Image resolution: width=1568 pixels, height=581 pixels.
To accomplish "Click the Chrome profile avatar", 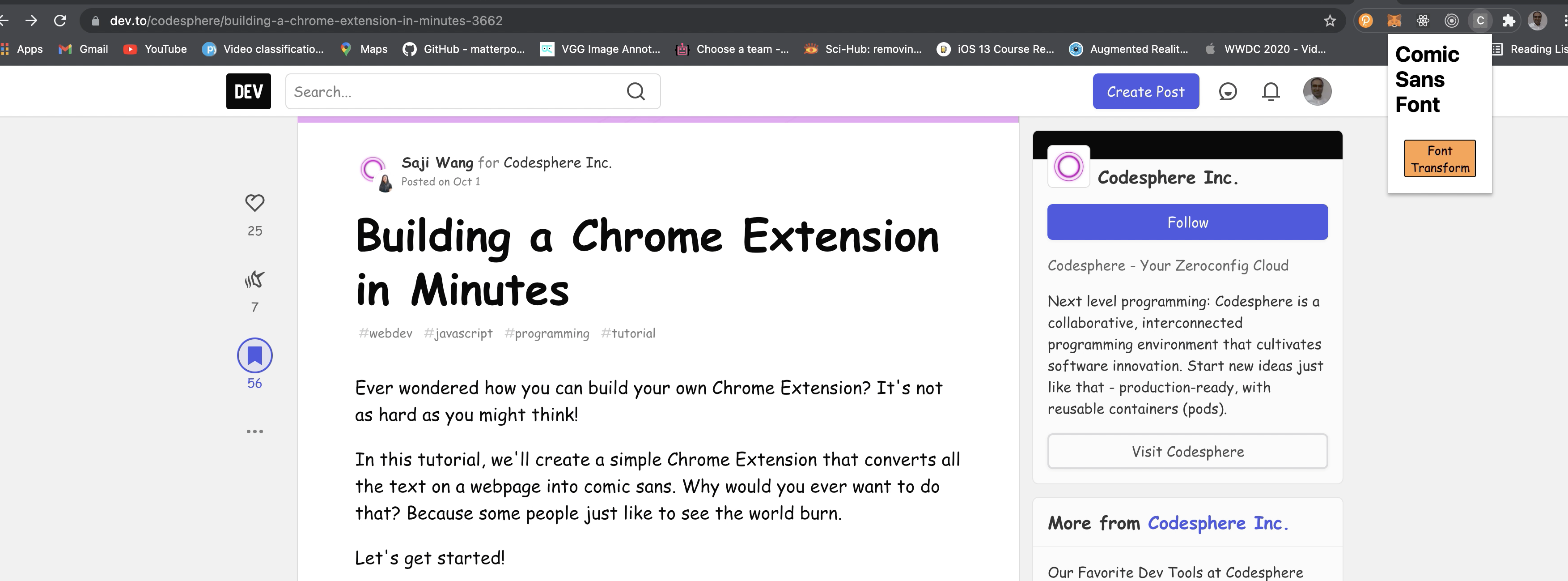I will (1538, 21).
